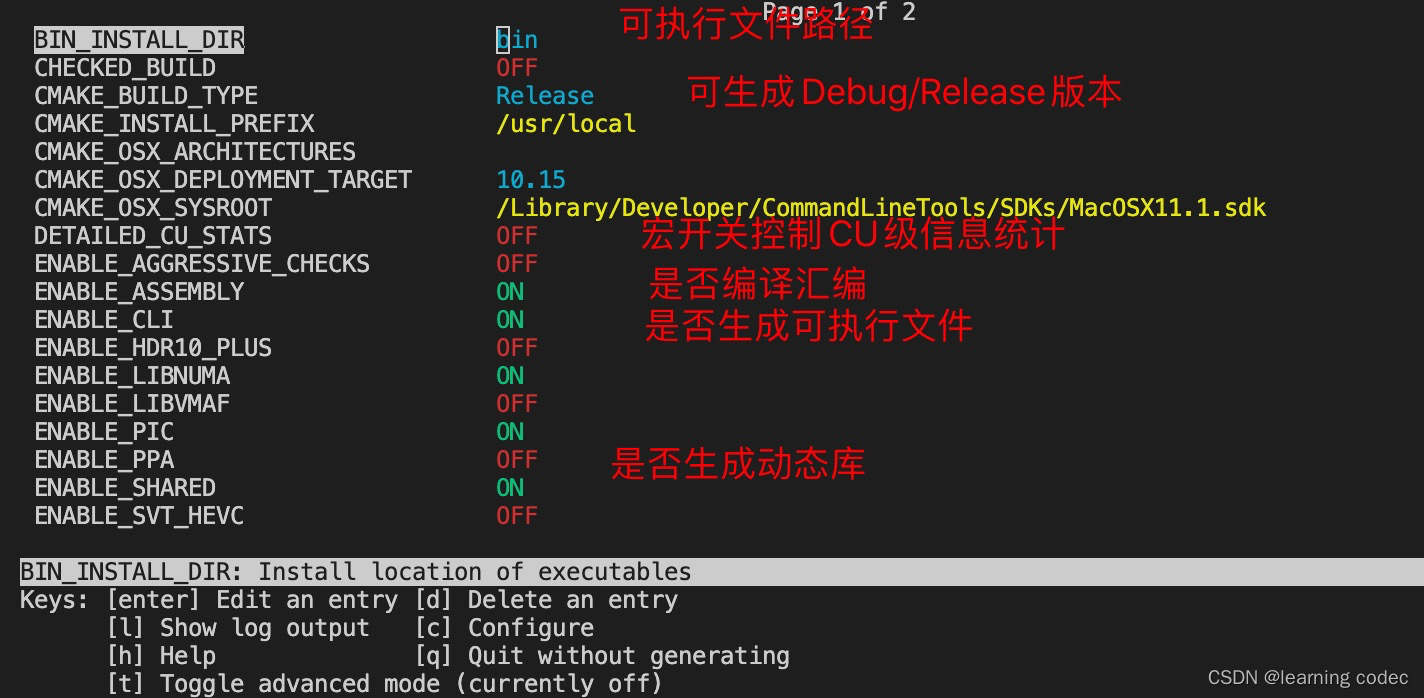1424x698 pixels.
Task: Select the CMAKE_BUILD_TYPE Release value
Action: [x=544, y=95]
